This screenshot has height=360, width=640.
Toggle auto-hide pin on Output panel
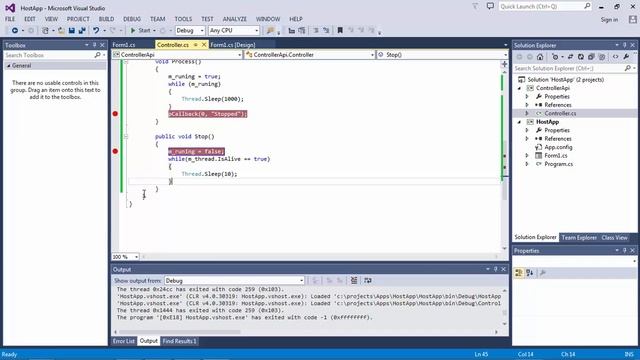pyautogui.click(x=496, y=269)
